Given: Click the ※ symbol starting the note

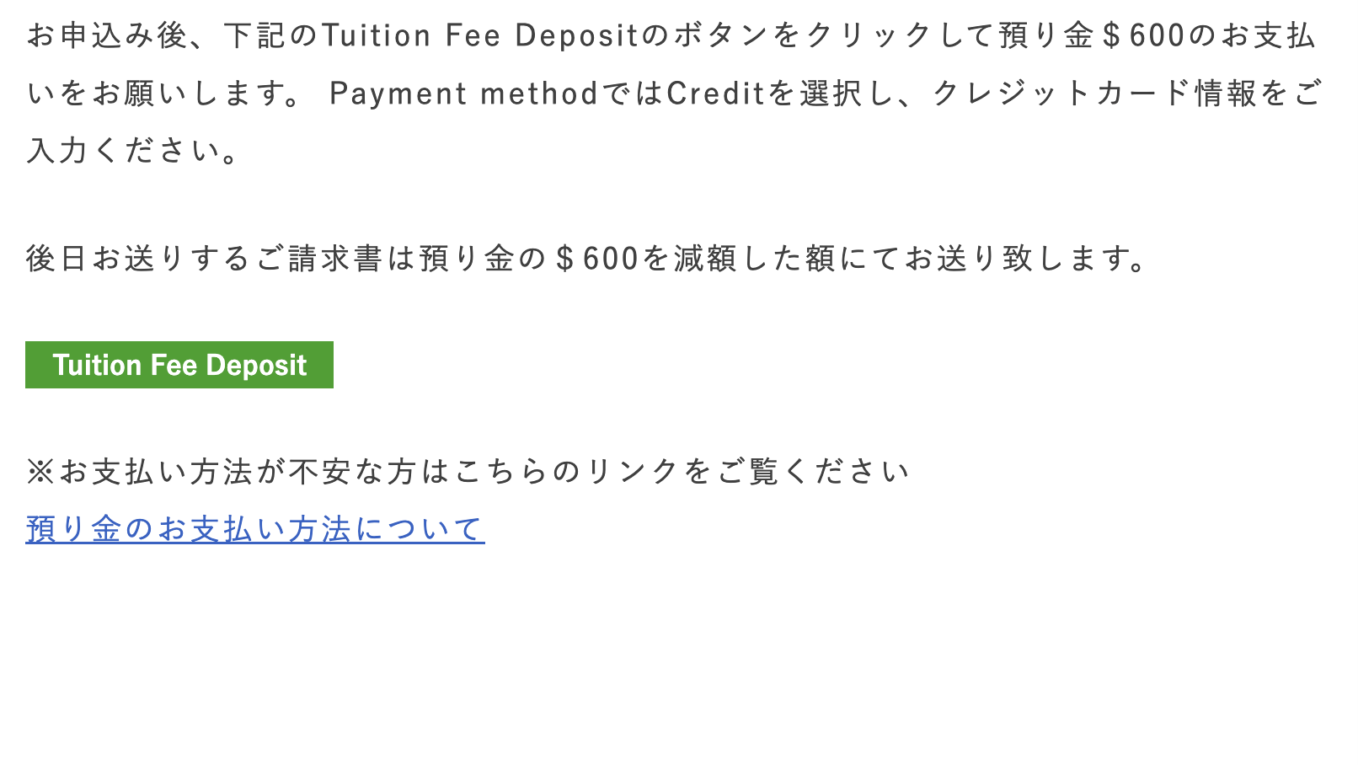Looking at the screenshot, I should point(41,471).
